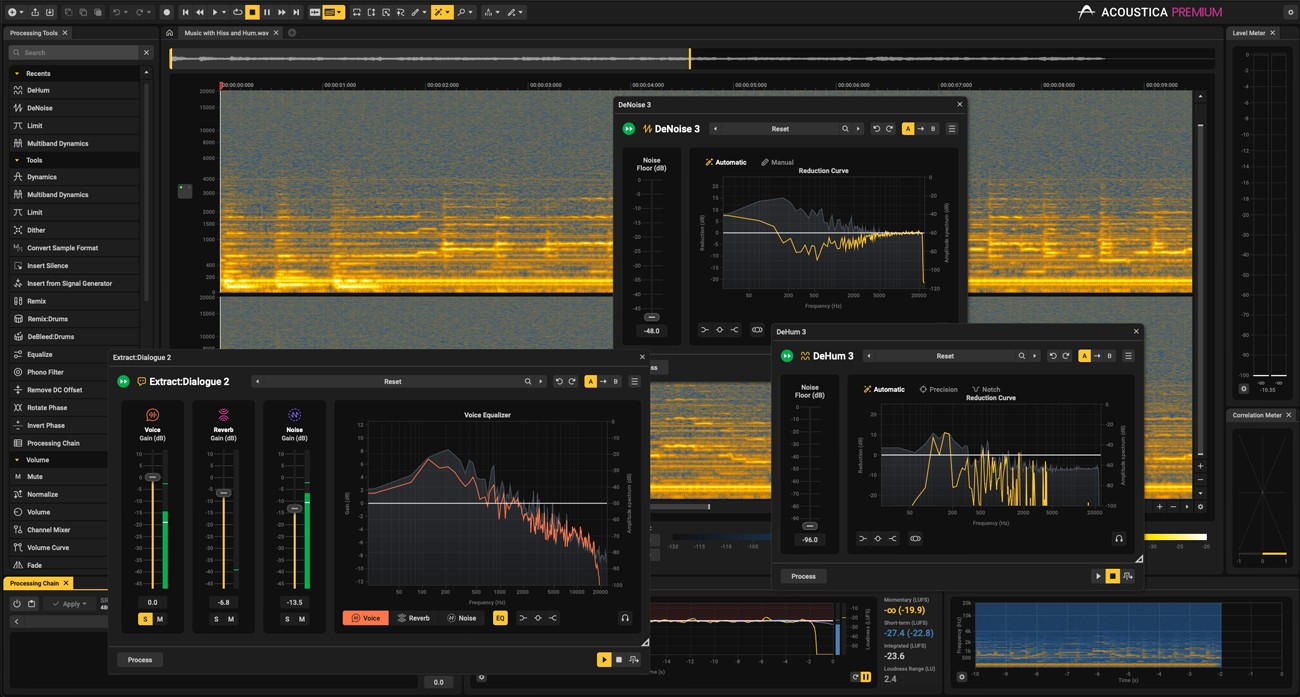
Task: Add a new tab with plus icon
Action: click(x=292, y=33)
